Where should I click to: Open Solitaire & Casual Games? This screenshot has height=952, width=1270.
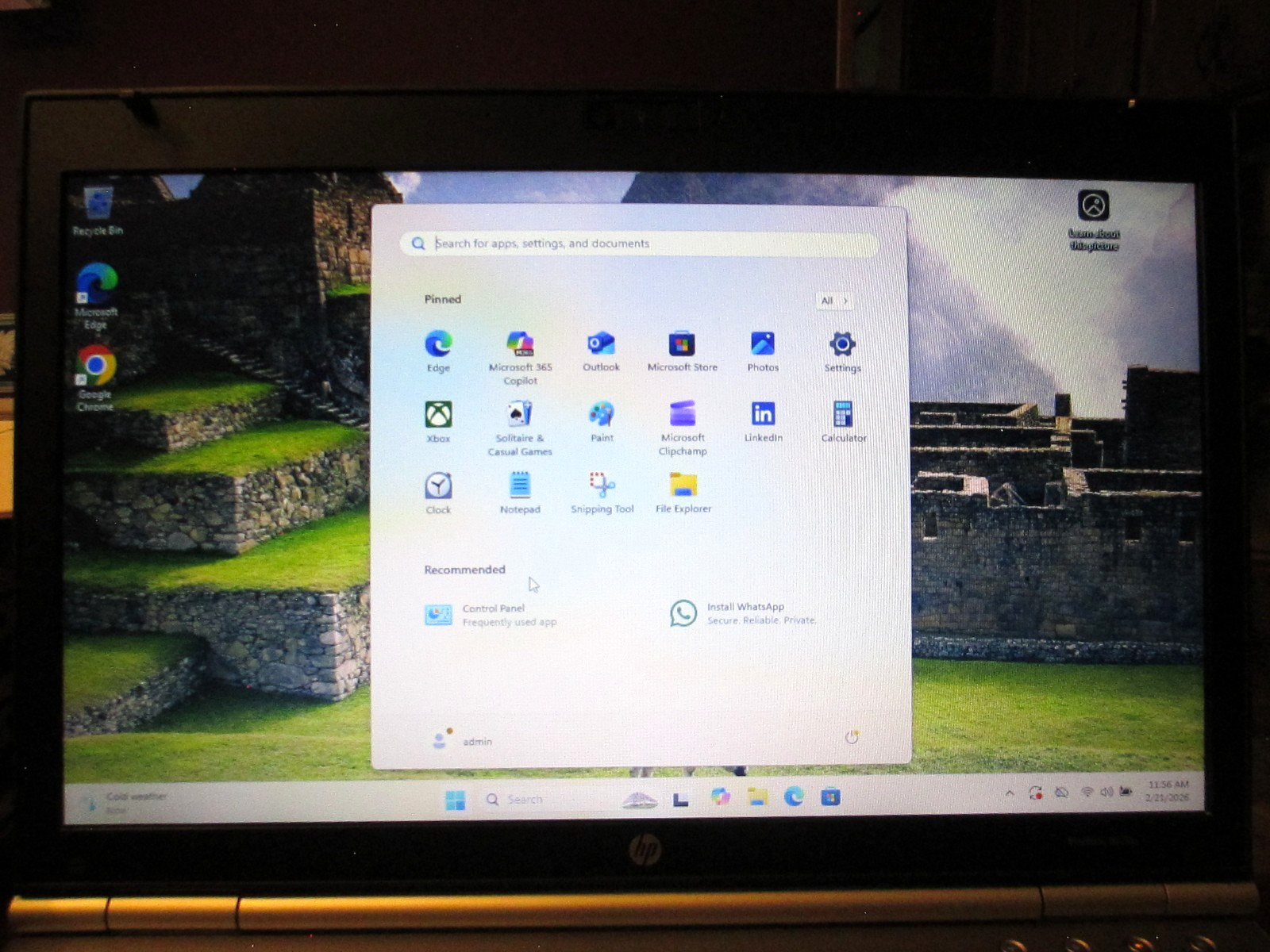[520, 428]
